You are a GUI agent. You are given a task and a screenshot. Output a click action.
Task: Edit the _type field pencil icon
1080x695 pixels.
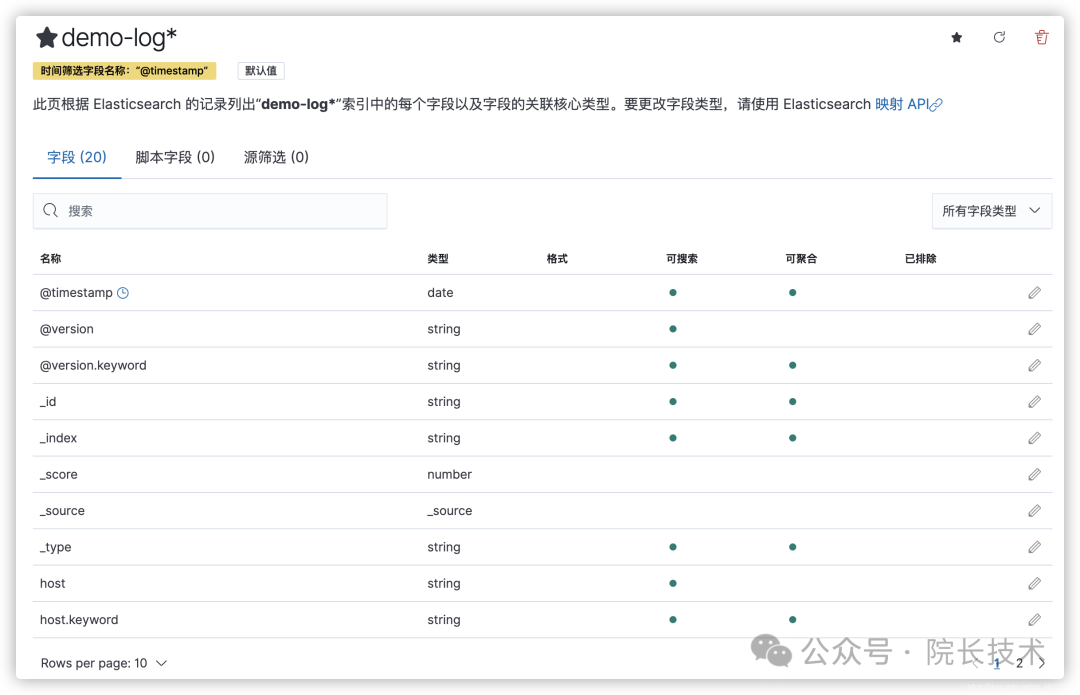coord(1035,547)
